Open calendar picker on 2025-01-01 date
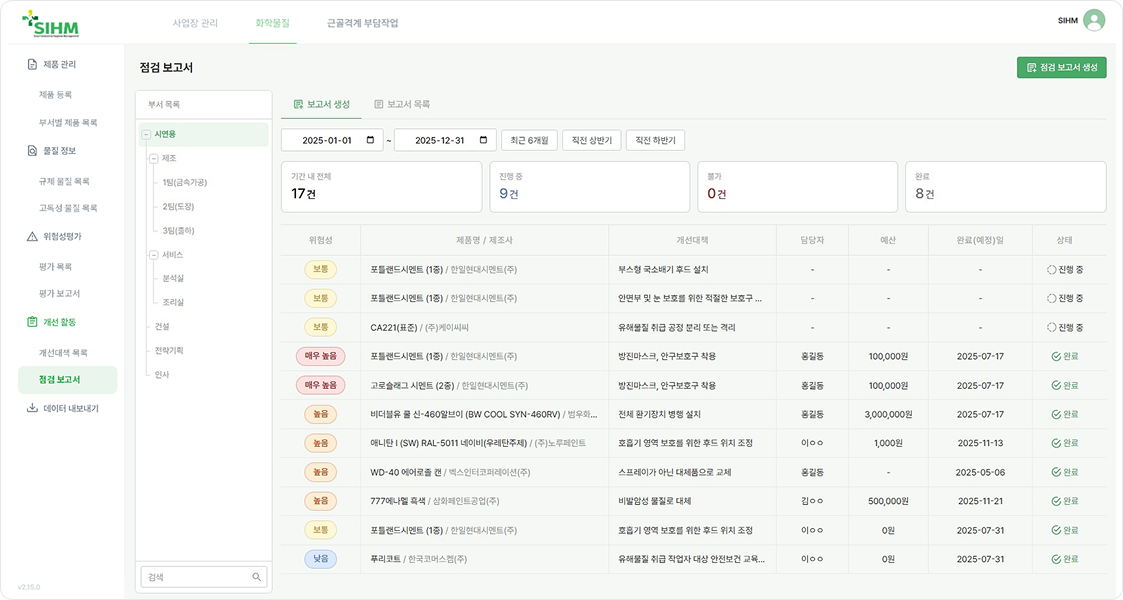This screenshot has height=600, width=1123. click(x=370, y=140)
